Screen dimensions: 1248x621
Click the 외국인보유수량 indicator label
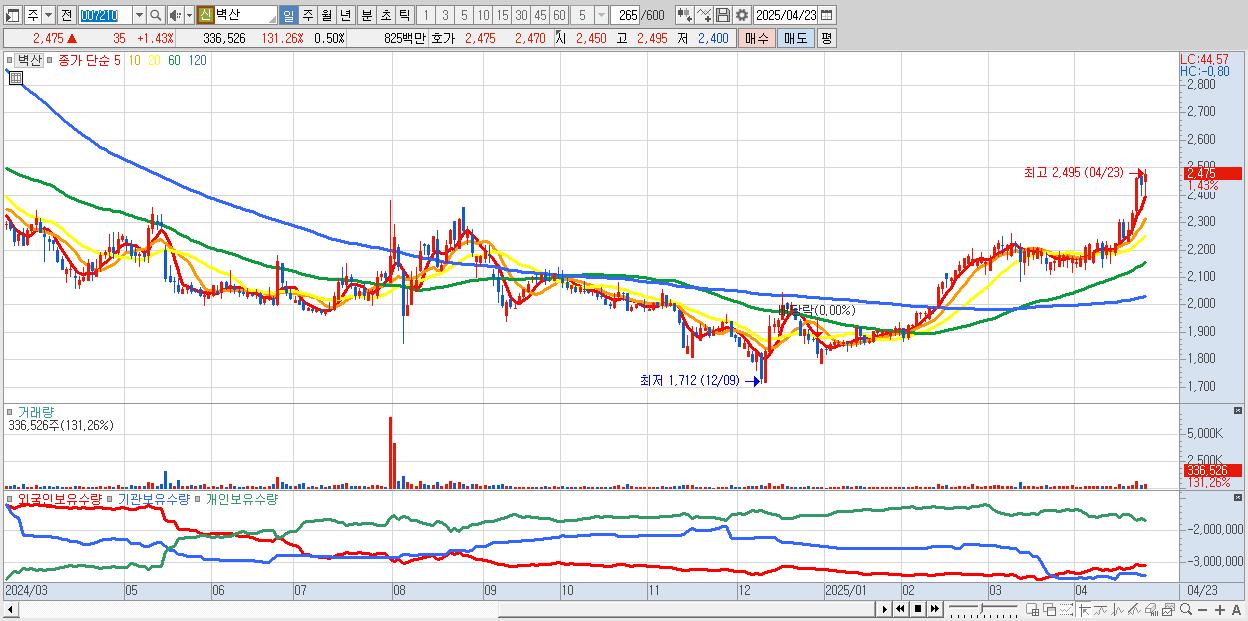[60, 498]
